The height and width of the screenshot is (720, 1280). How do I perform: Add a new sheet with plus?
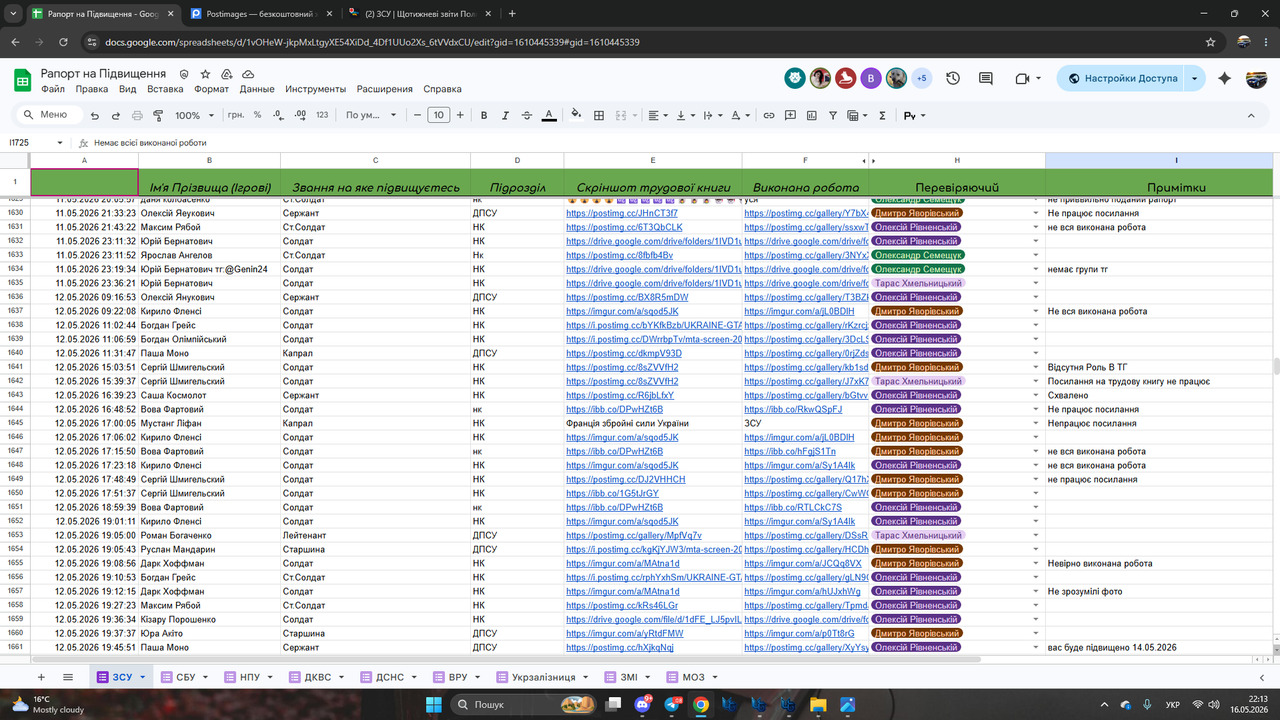coord(40,677)
